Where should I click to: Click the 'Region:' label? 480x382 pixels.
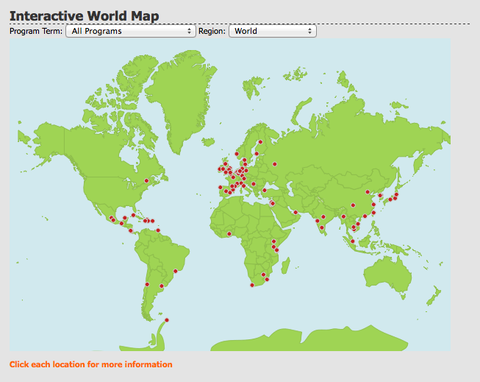(x=212, y=31)
